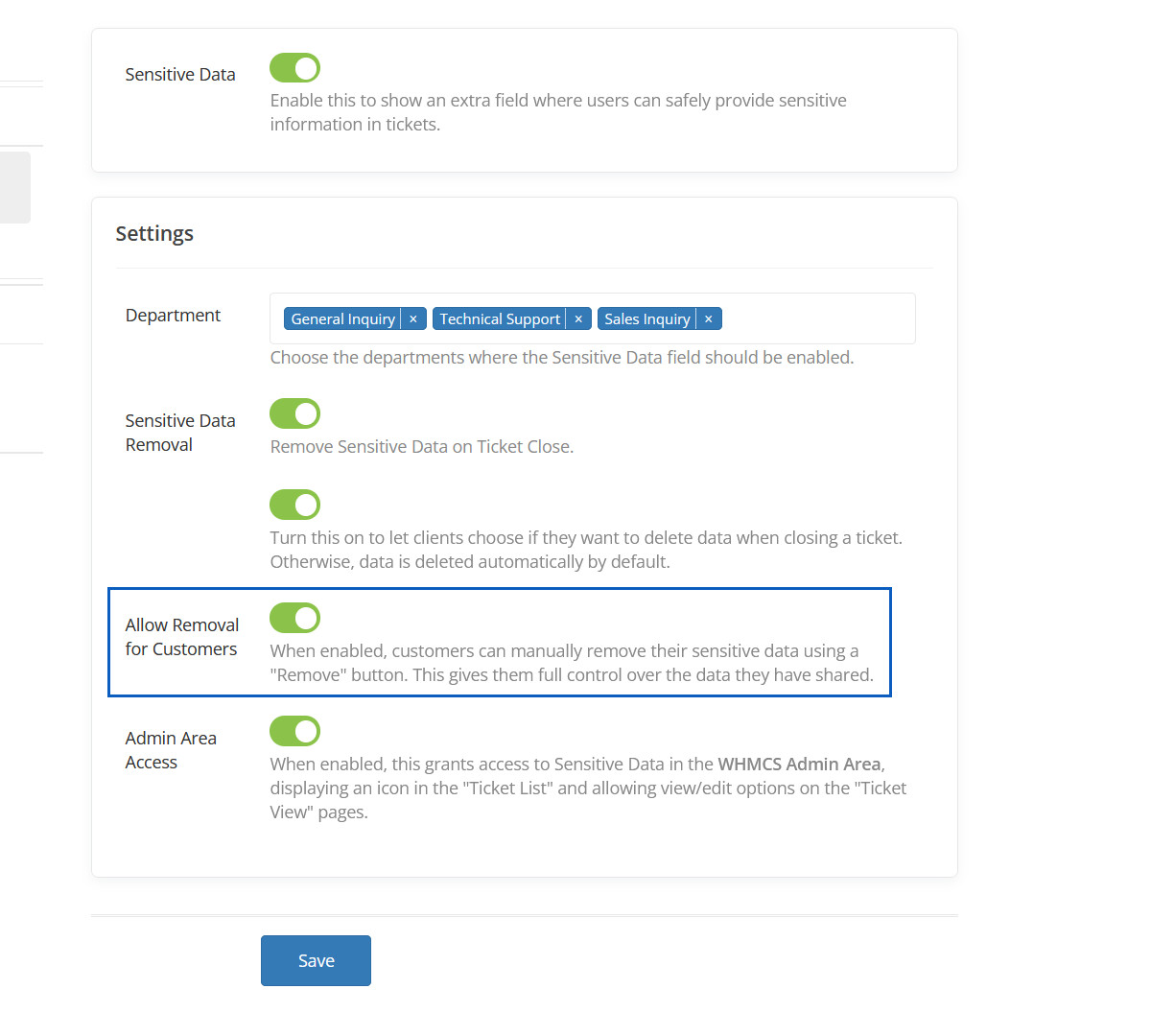Click the Admin Area Access label
This screenshot has width=1151, height=1036.
(x=170, y=750)
